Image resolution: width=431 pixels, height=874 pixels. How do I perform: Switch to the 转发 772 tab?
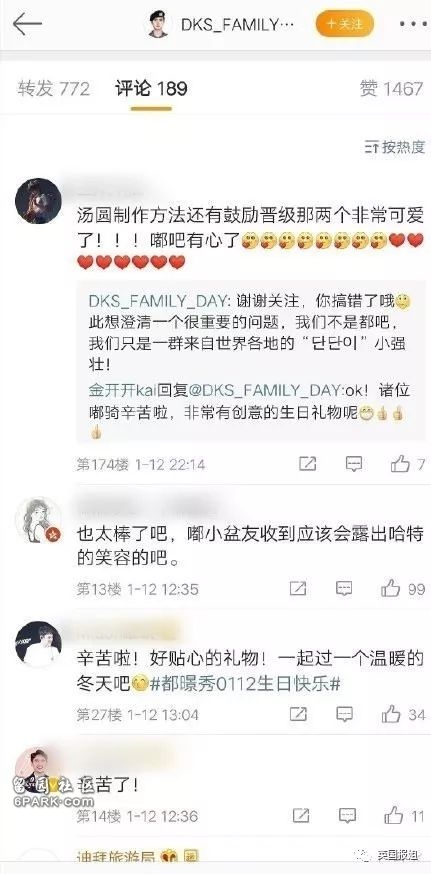(54, 89)
